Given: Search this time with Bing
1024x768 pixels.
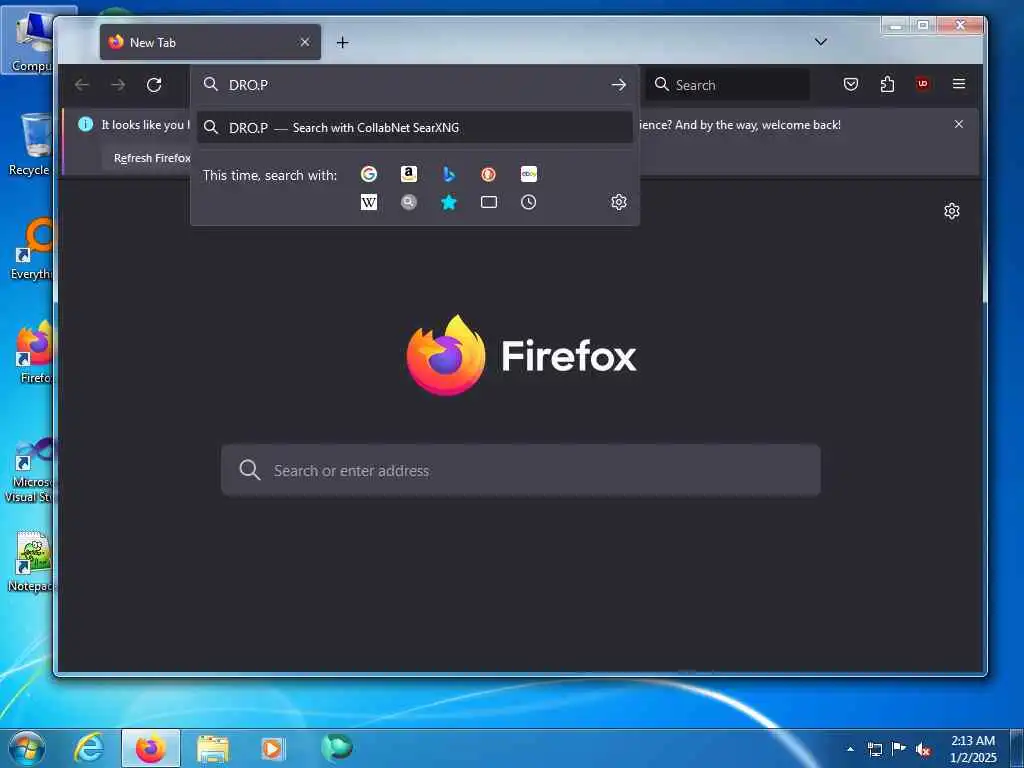Looking at the screenshot, I should (449, 174).
